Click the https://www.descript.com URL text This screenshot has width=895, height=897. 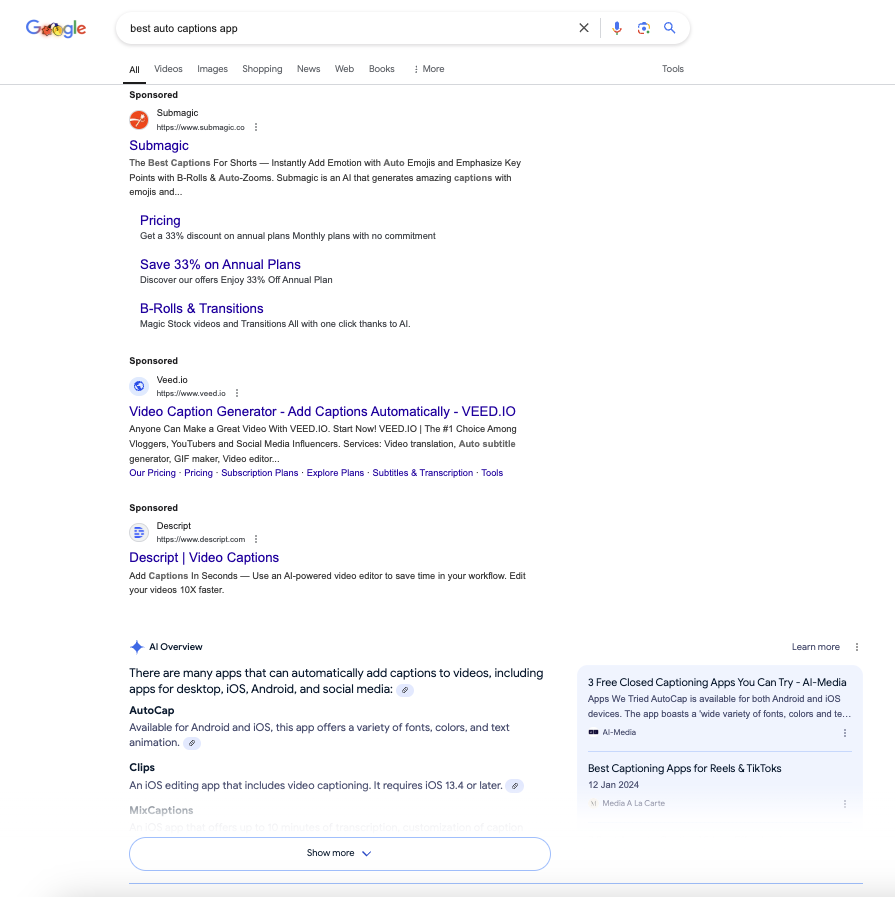(201, 539)
